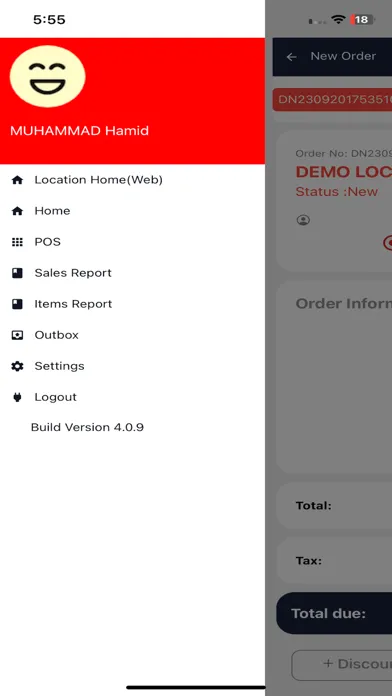The width and height of the screenshot is (392, 696).
Task: Tap the Logout menu entry
Action: point(132,397)
